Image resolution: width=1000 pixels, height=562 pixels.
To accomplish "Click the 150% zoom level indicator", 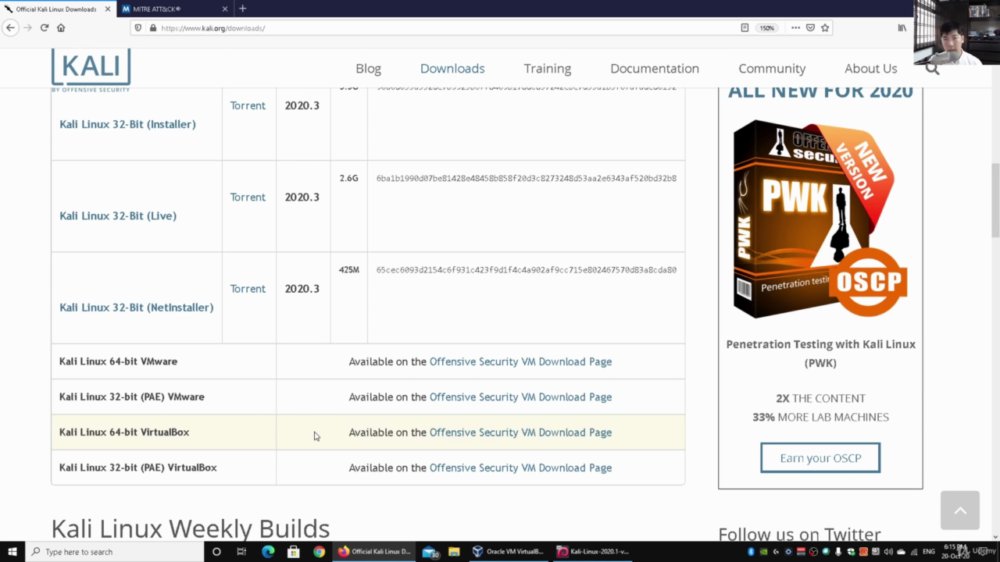I will [x=767, y=28].
